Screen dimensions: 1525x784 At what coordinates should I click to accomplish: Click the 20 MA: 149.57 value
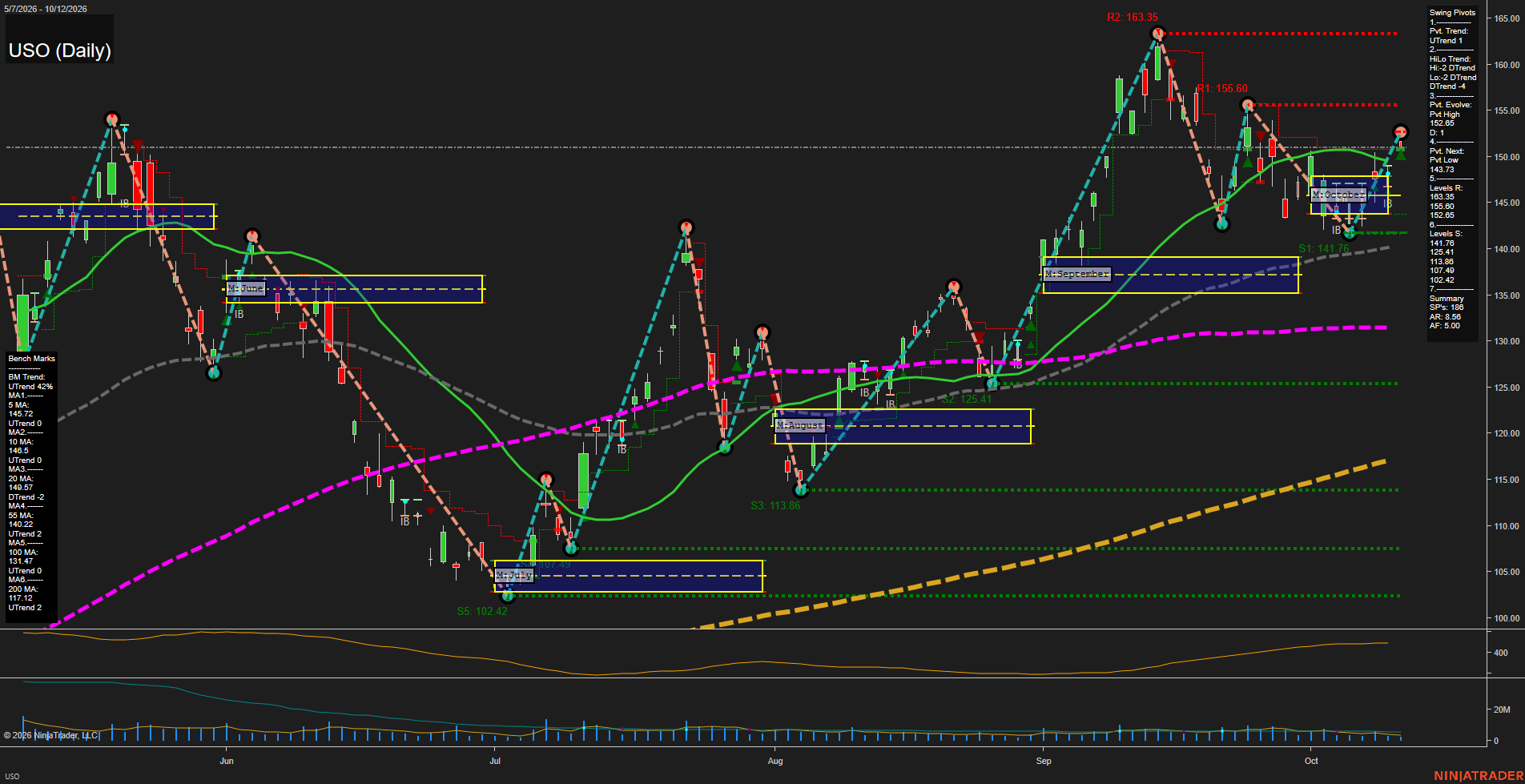coord(21,483)
